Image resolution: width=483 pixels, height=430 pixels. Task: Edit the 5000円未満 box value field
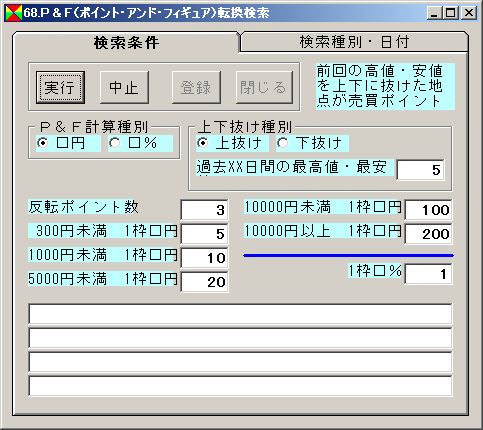[204, 282]
